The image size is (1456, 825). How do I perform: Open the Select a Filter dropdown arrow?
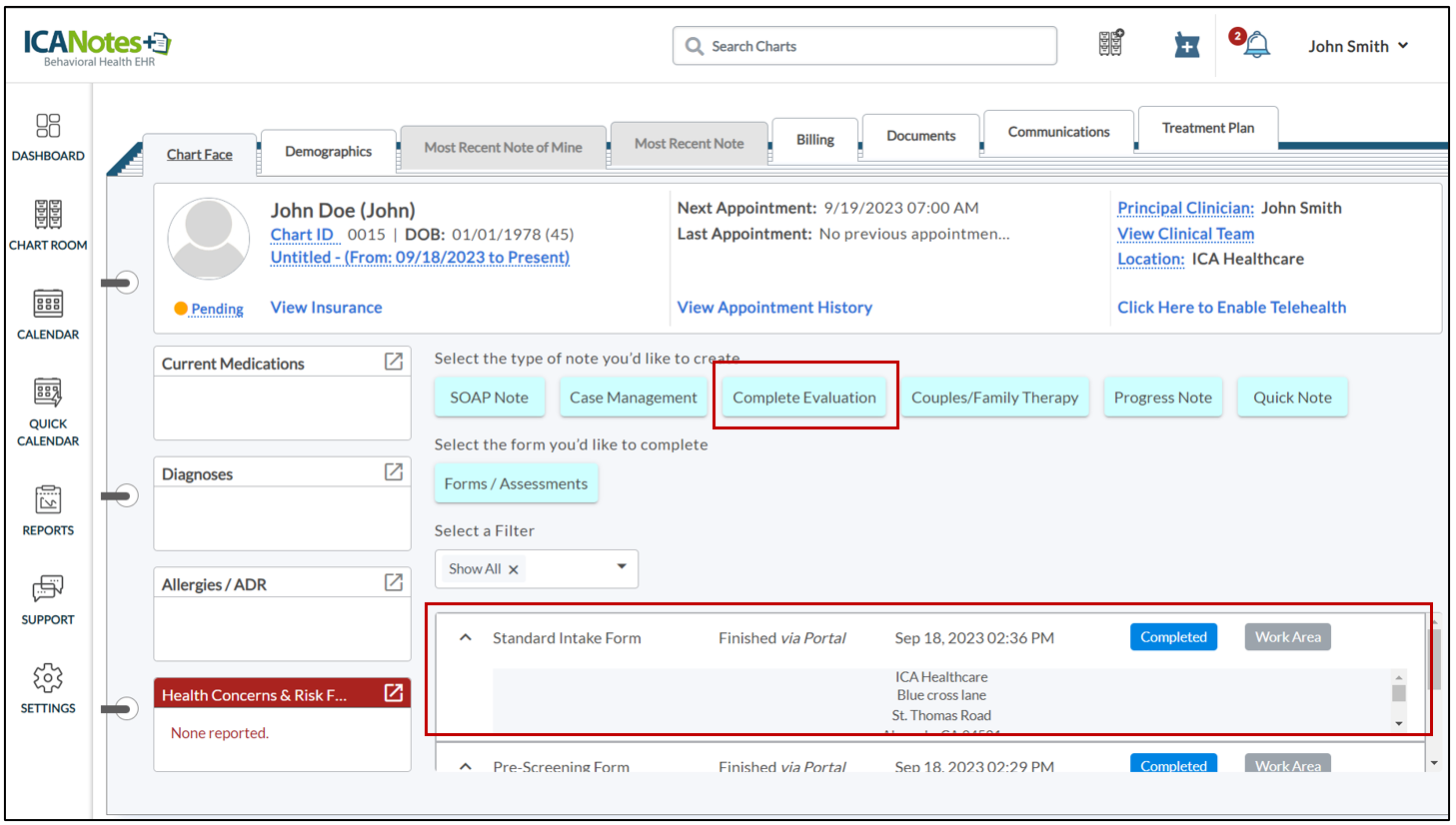(622, 567)
